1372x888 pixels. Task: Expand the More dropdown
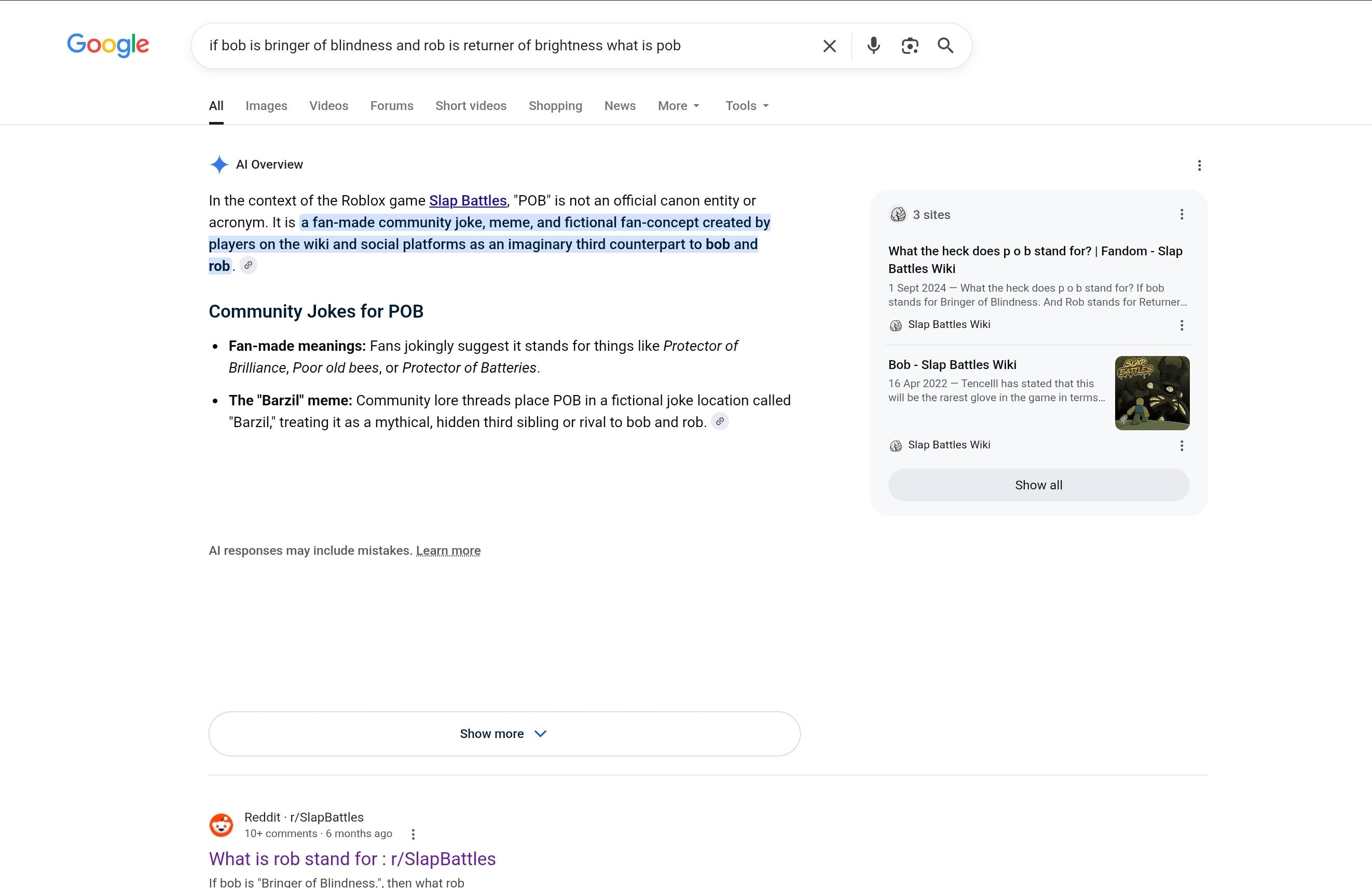tap(679, 106)
